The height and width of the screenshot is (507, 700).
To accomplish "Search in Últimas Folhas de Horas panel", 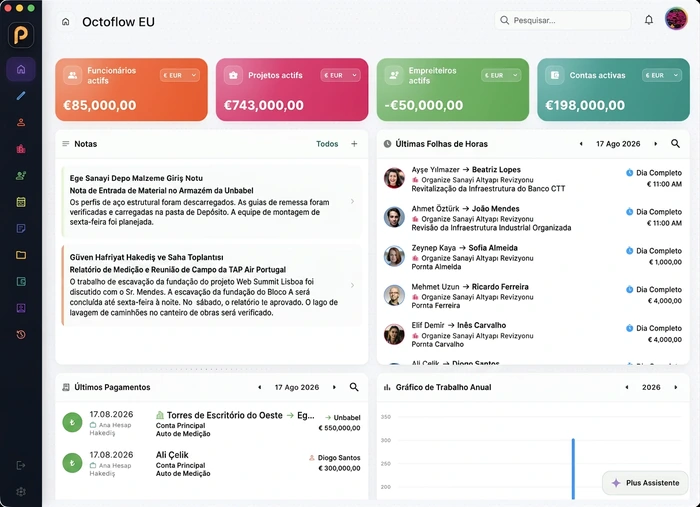I will tap(675, 144).
